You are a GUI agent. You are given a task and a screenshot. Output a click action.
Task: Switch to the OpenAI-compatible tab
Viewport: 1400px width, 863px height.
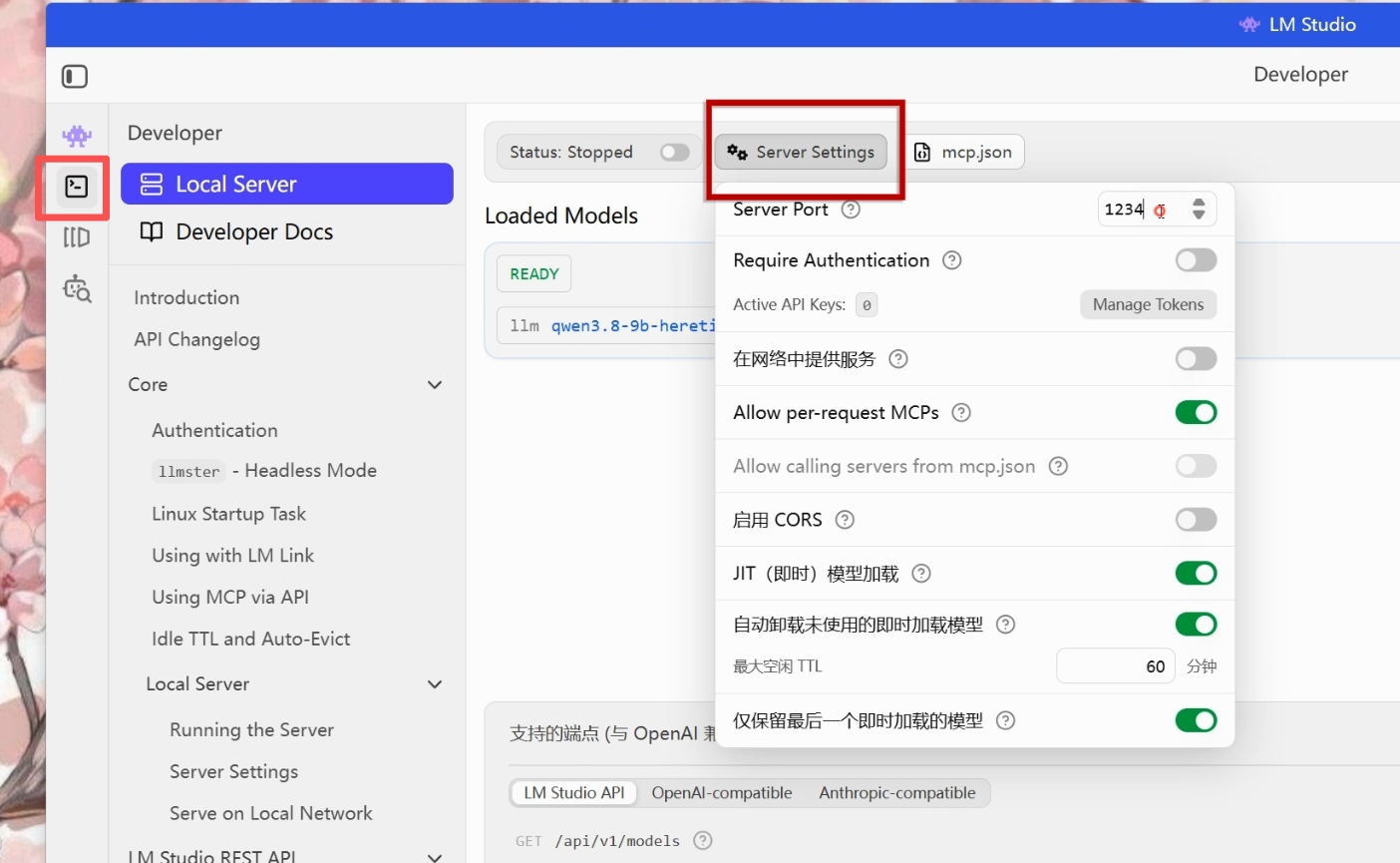pos(722,793)
